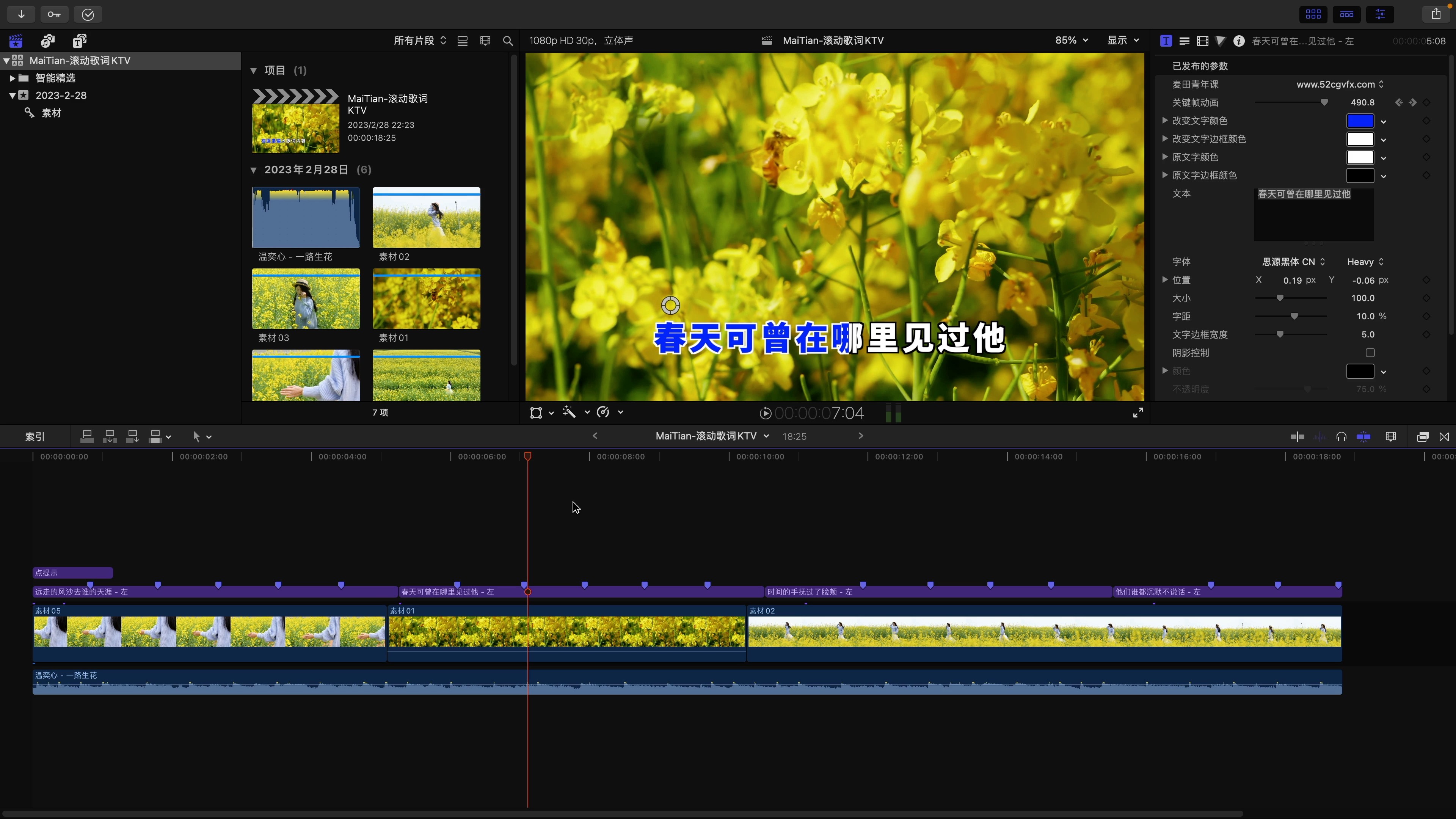Screen dimensions: 1456x819
Task: Switch to the Text inspector tab
Action: pyautogui.click(x=1184, y=41)
